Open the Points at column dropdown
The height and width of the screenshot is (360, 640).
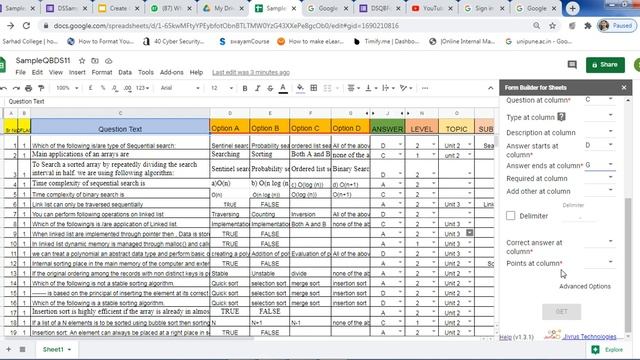pyautogui.click(x=599, y=262)
